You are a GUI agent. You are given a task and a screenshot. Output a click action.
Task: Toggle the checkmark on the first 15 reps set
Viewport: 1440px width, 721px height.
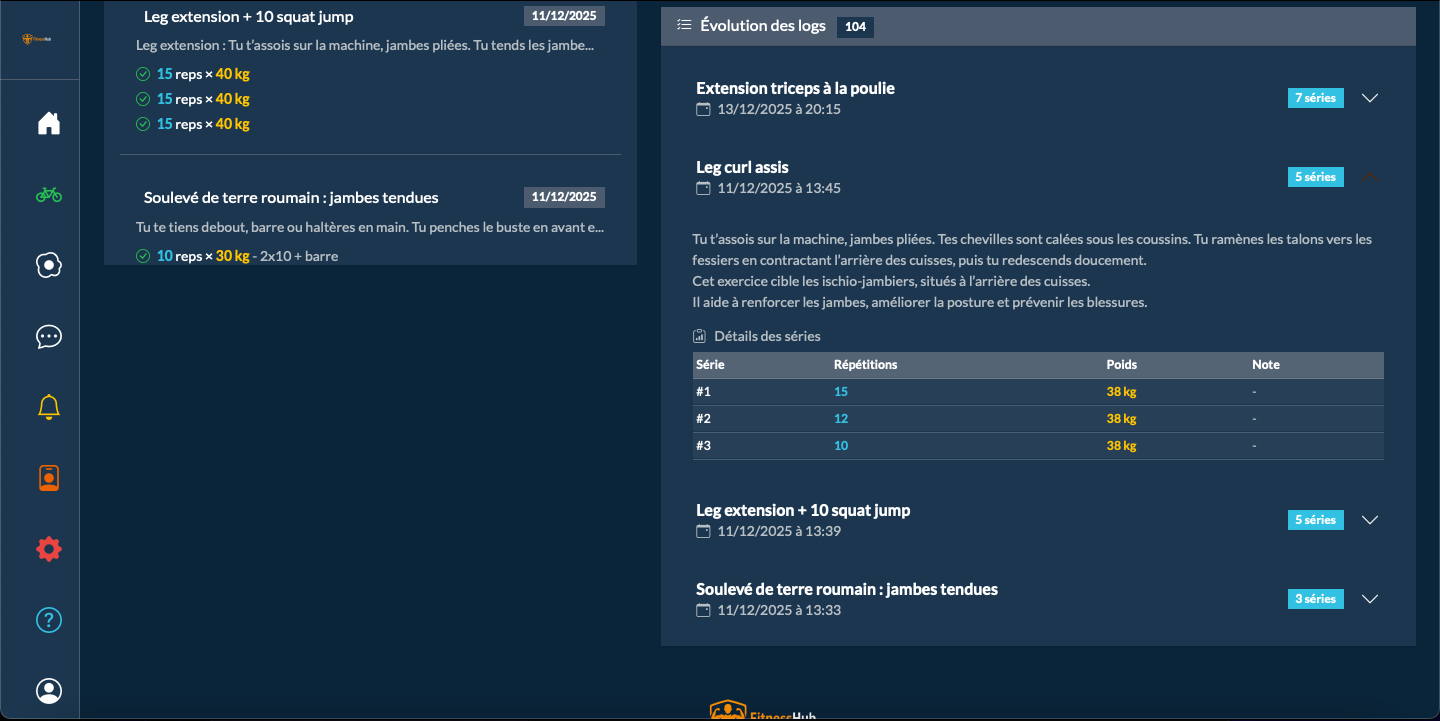pos(142,73)
